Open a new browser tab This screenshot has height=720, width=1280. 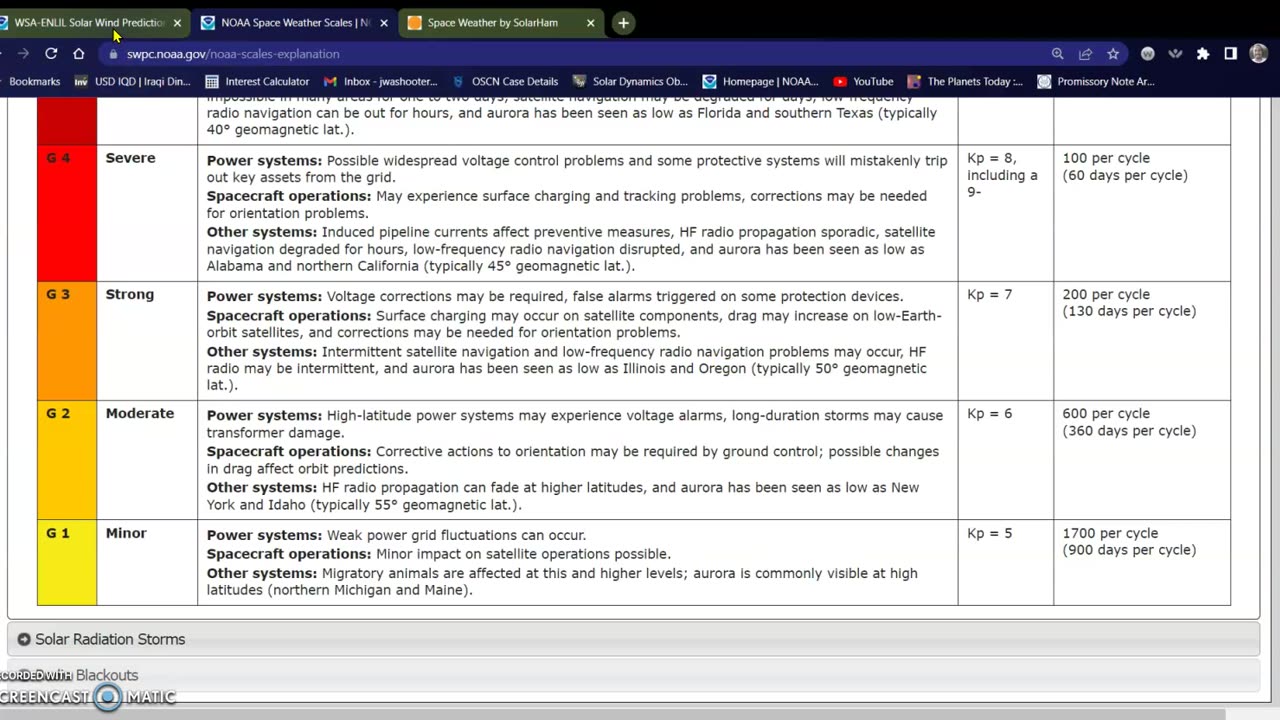coord(623,22)
